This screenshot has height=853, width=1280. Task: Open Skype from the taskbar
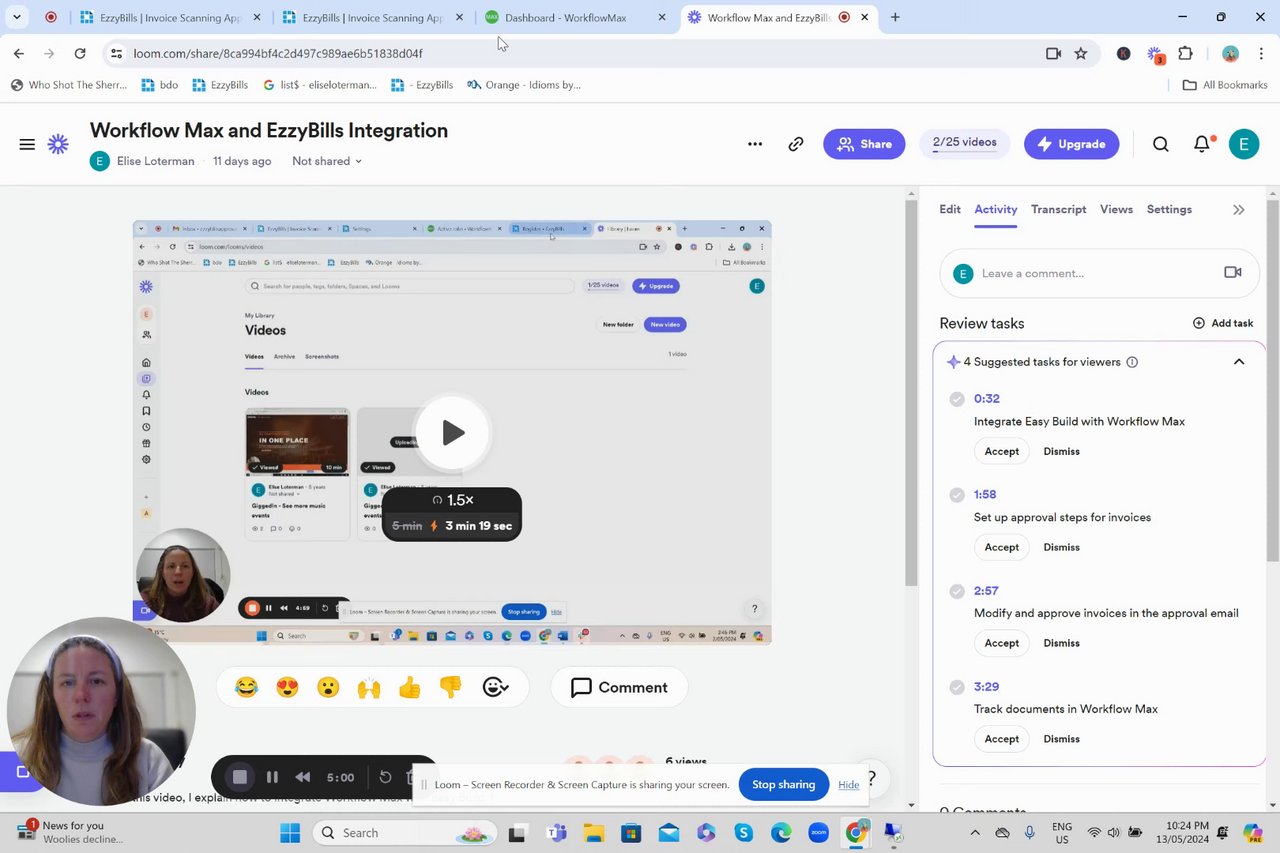point(743,832)
